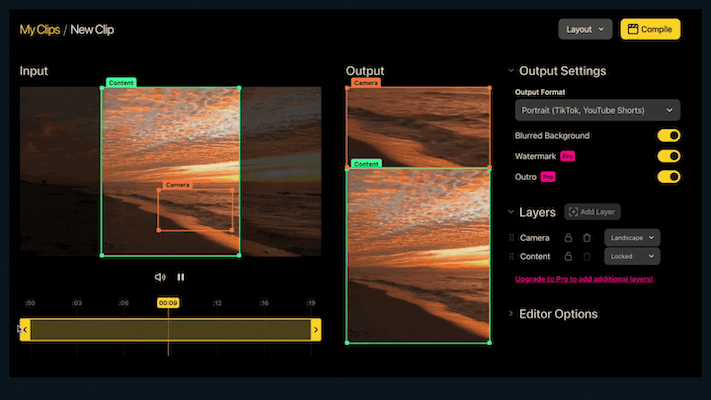711x400 pixels.
Task: Click the :16 mark on the timeline
Action: (x=264, y=303)
